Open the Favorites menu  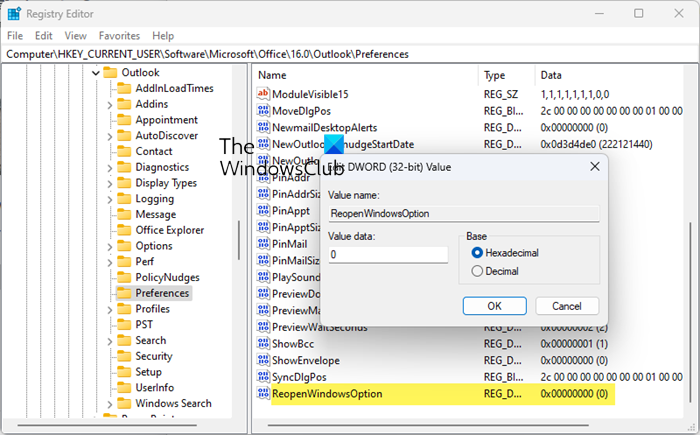pyautogui.click(x=119, y=36)
